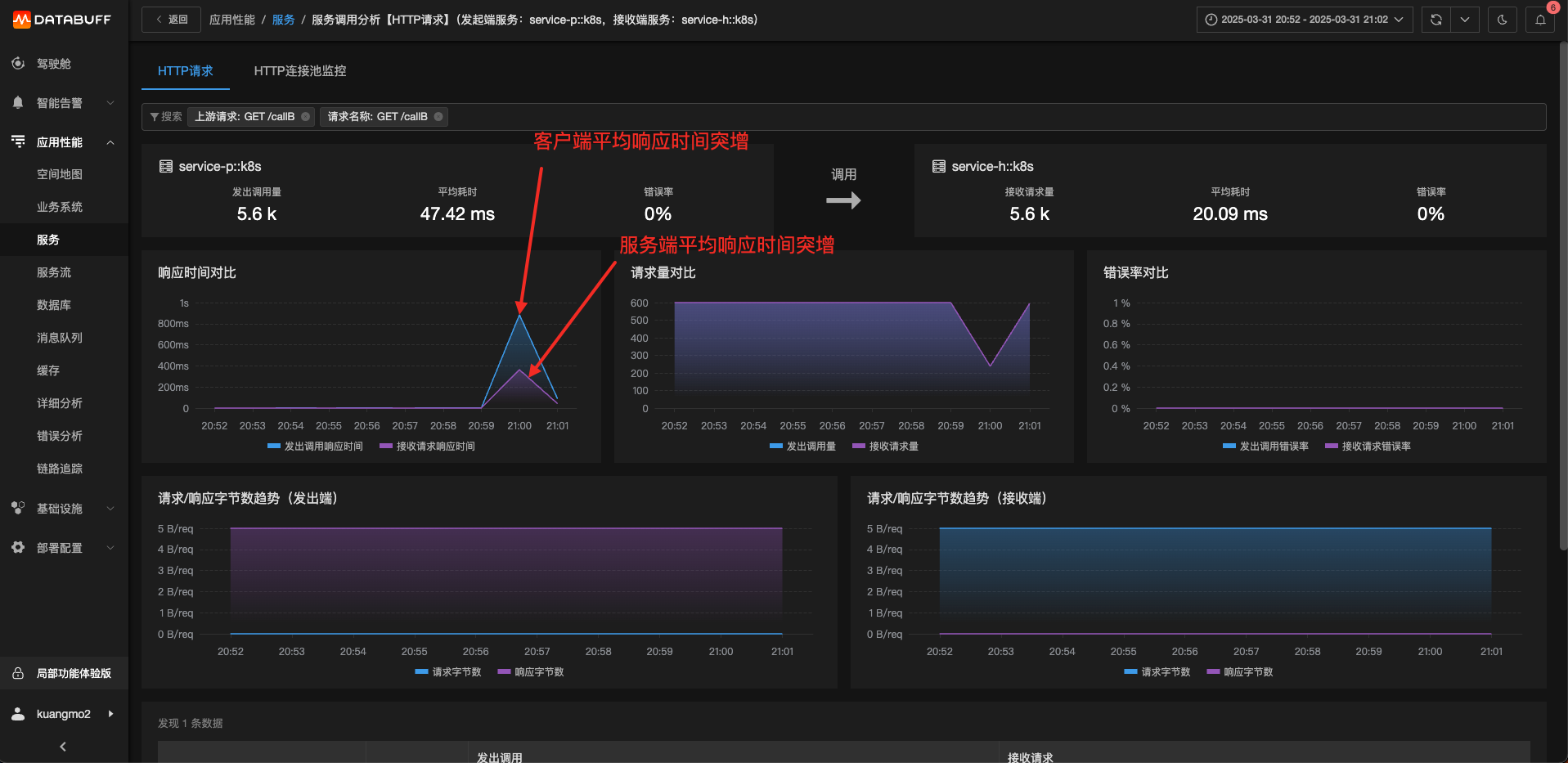Open the 服务 breadcrumb link
This screenshot has height=763, width=1568.
(283, 20)
